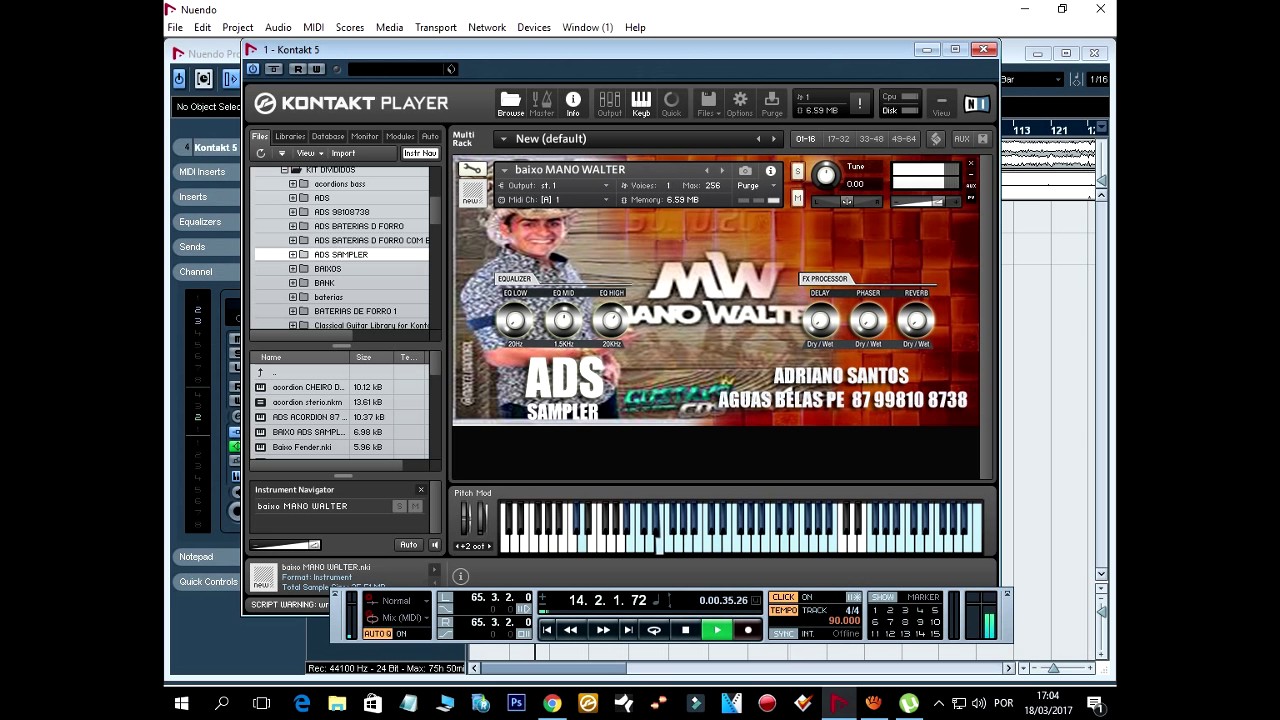Open the Nuendo Transport menu

(x=435, y=27)
